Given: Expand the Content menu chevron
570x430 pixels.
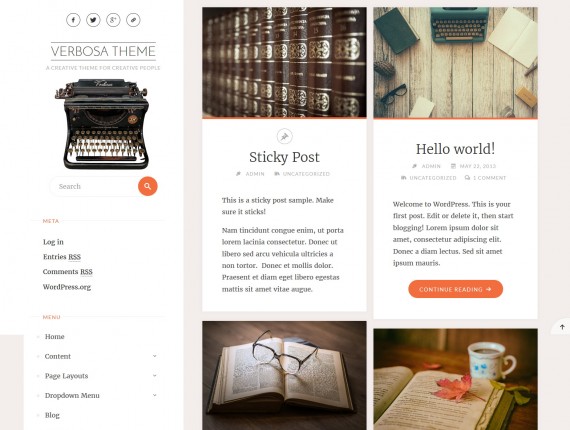Looking at the screenshot, I should 154,356.
